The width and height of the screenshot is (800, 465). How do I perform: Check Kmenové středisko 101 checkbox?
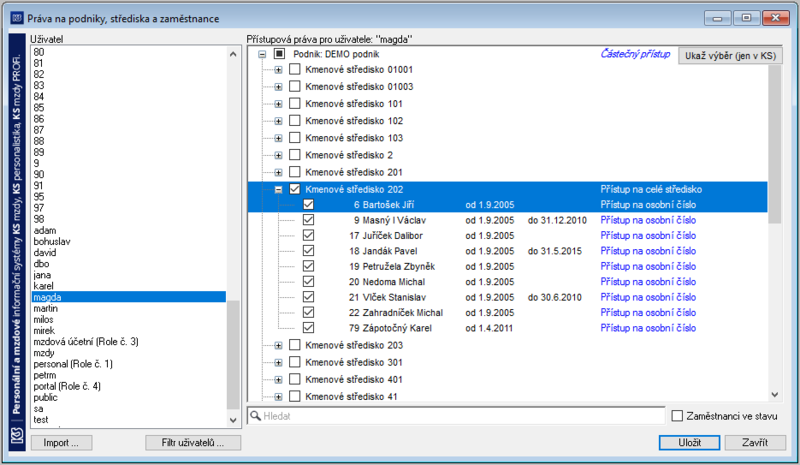[294, 103]
